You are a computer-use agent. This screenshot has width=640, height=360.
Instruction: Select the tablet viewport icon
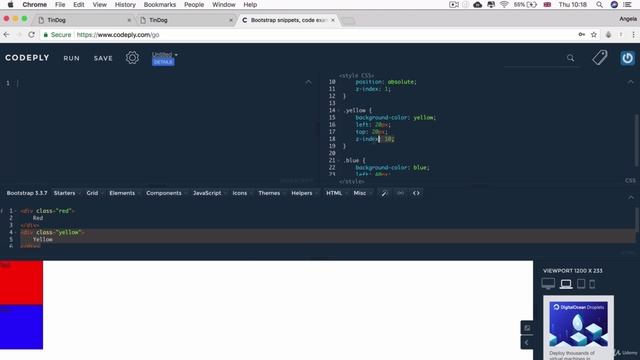pyautogui.click(x=581, y=283)
